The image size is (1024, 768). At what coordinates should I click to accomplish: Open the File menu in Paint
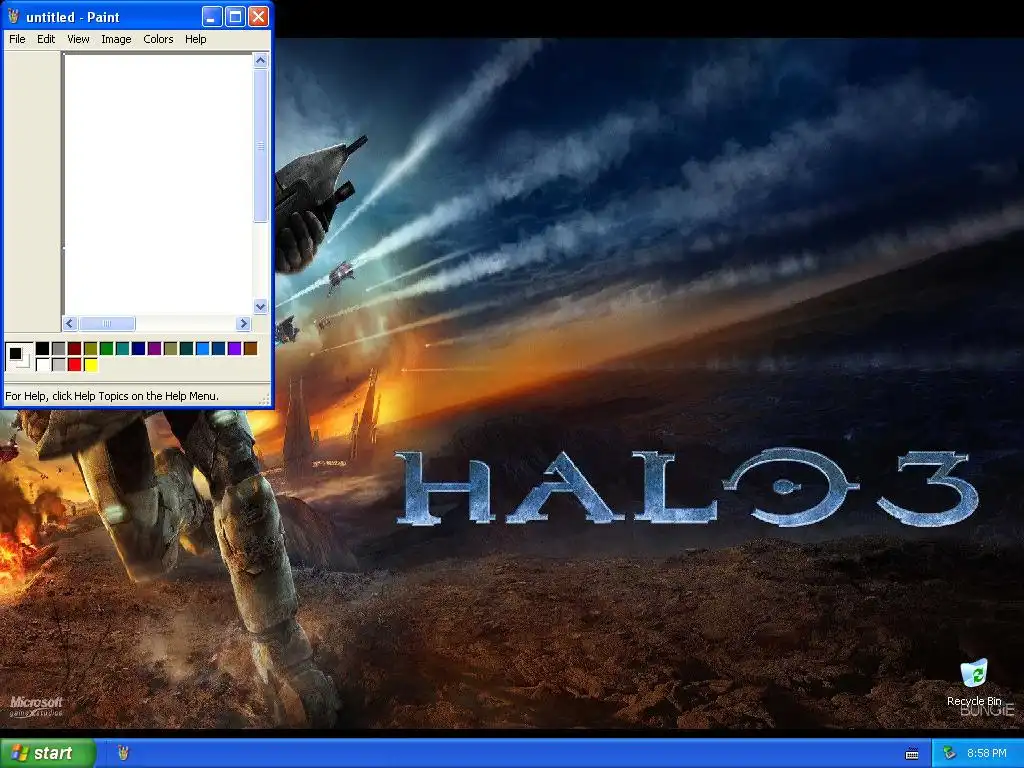(17, 39)
